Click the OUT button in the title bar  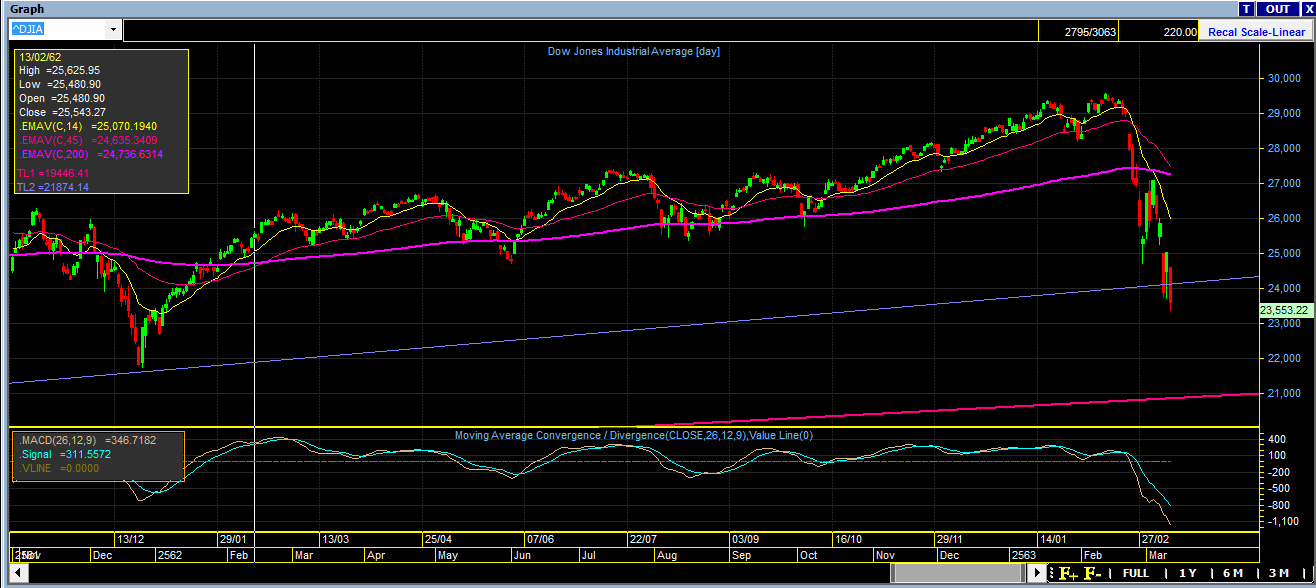(1277, 9)
